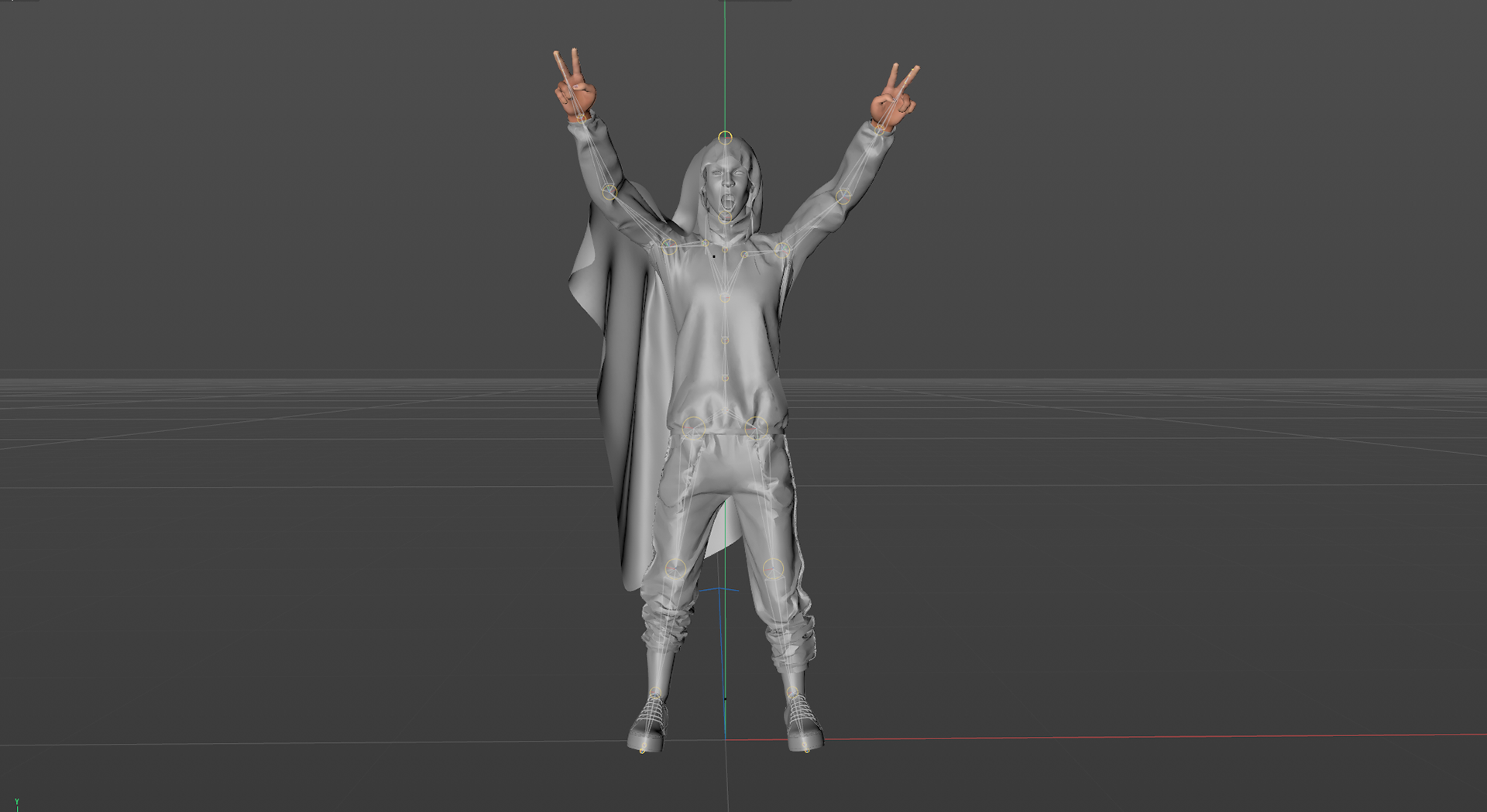This screenshot has width=1487, height=812.
Task: Click the hip joint on the cape side
Action: (x=693, y=427)
